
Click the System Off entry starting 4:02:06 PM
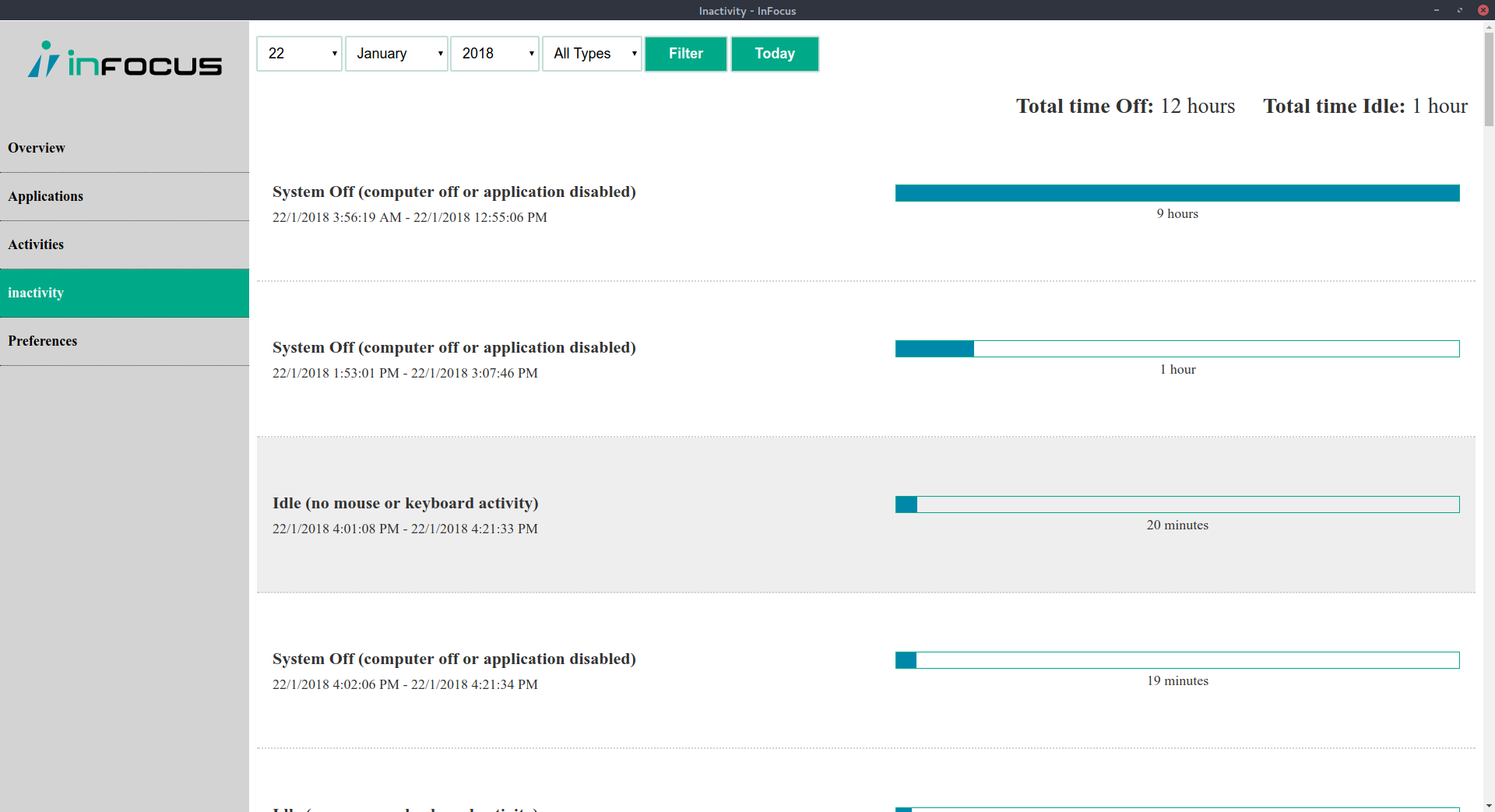pyautogui.click(x=866, y=671)
